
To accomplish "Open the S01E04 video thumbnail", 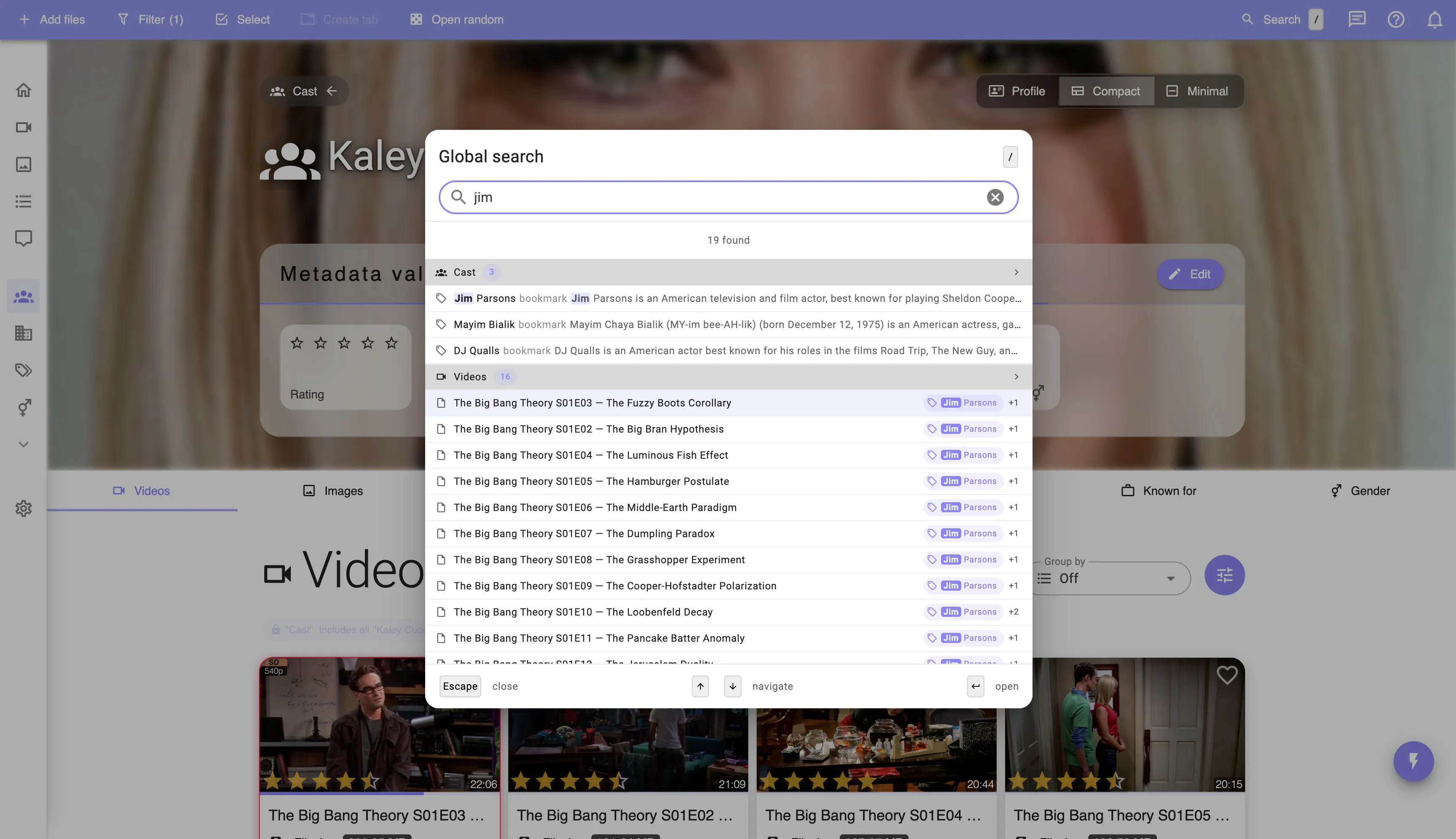I will (x=876, y=749).
